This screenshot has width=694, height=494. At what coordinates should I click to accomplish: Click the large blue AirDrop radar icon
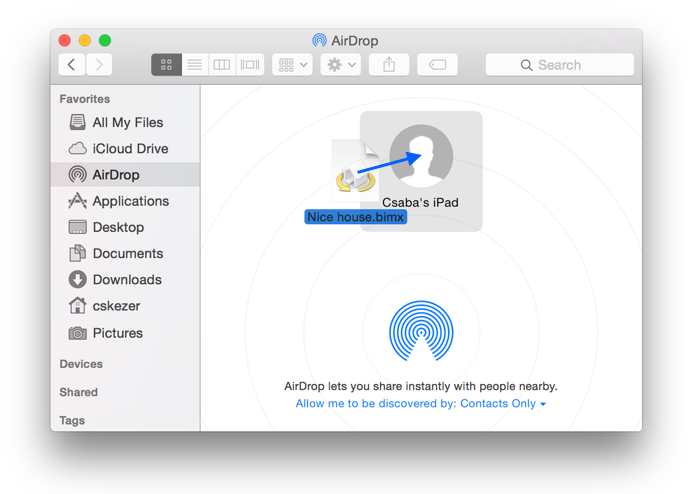tap(421, 331)
